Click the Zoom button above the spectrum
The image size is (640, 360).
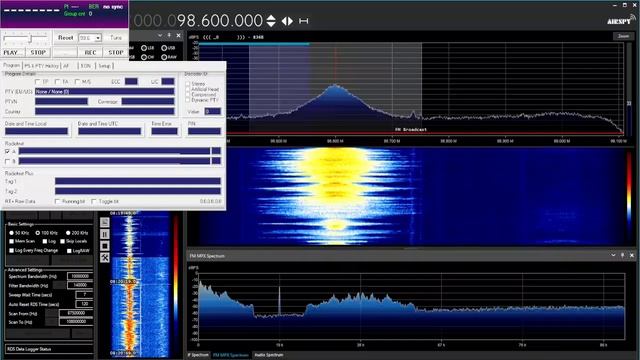coord(623,36)
